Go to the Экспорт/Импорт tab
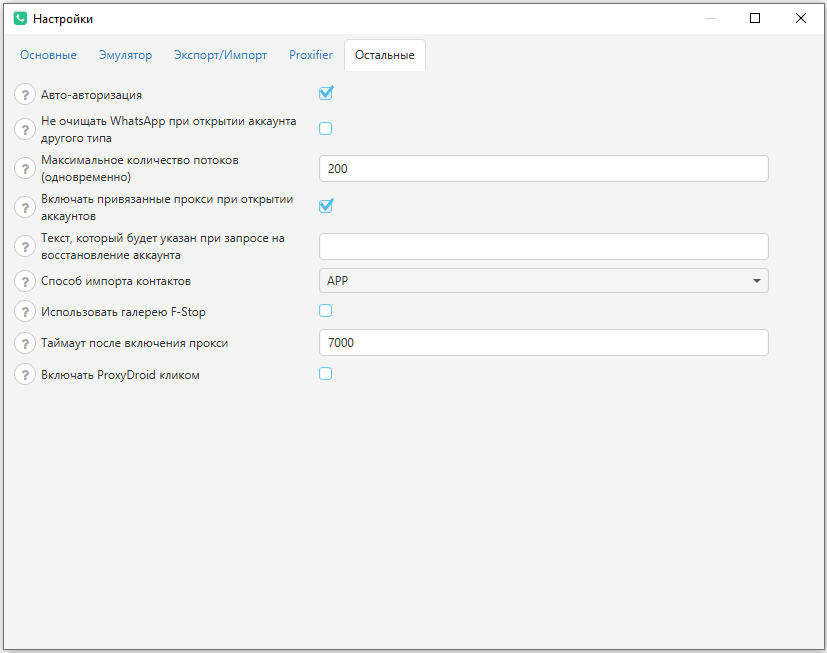This screenshot has height=653, width=827. coord(220,55)
